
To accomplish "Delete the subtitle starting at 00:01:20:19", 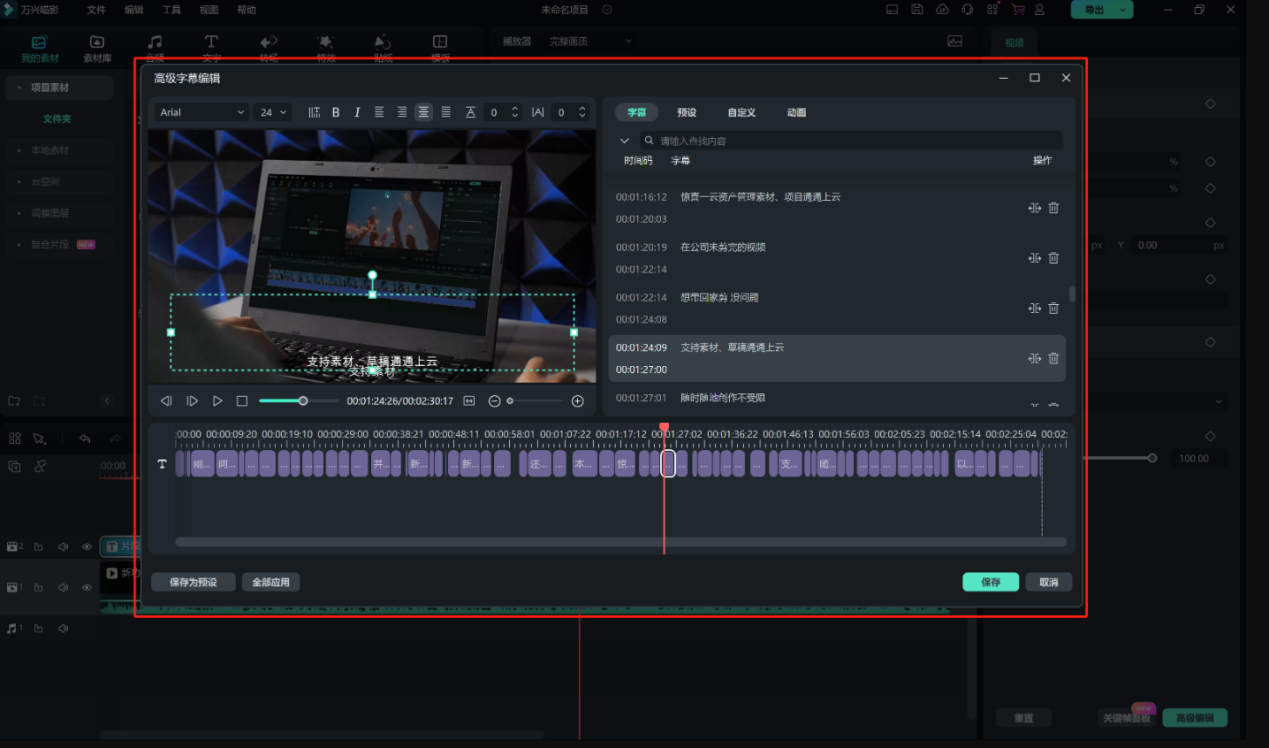I will tap(1053, 258).
